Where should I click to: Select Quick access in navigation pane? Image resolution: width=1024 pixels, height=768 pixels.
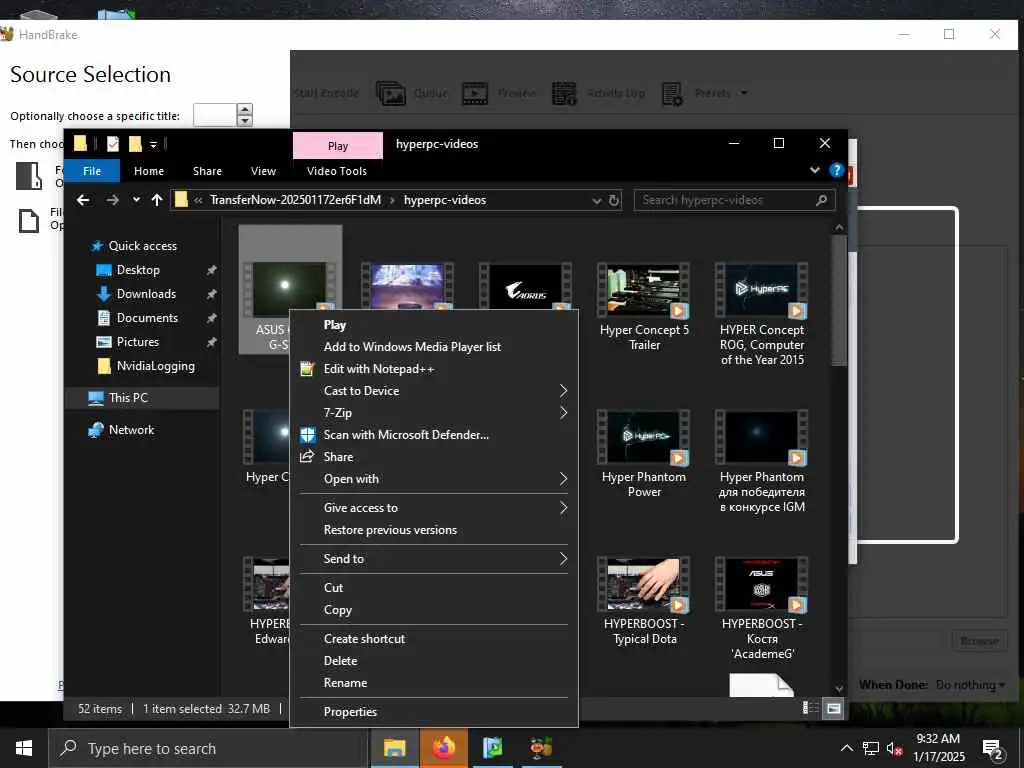142,246
